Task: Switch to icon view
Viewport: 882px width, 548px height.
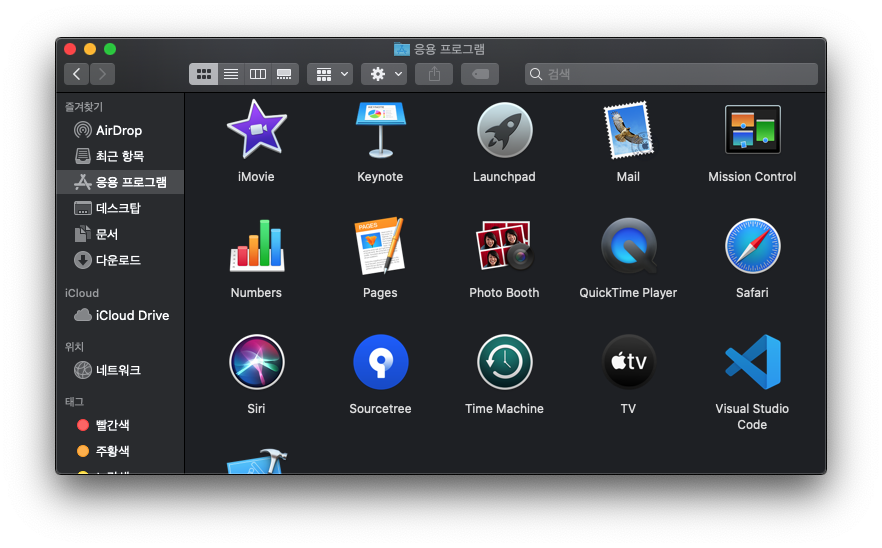Action: [x=204, y=74]
